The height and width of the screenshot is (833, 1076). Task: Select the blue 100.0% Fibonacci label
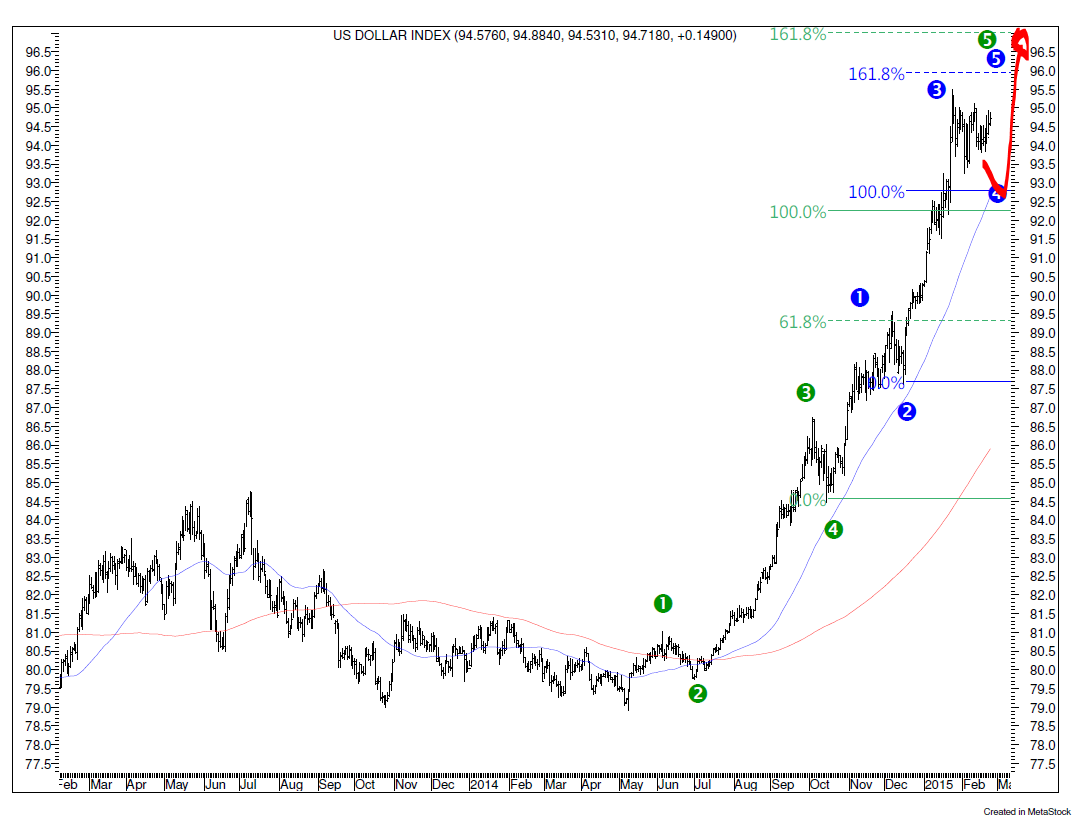[876, 192]
